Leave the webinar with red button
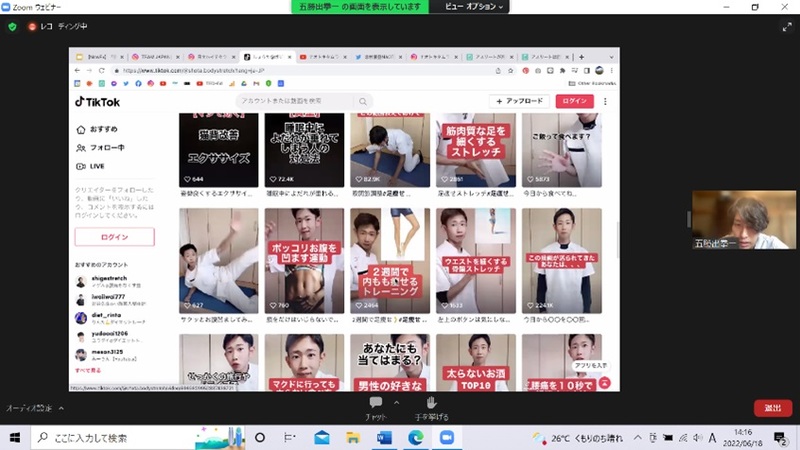Screen dimensions: 800x450 click(x=772, y=408)
